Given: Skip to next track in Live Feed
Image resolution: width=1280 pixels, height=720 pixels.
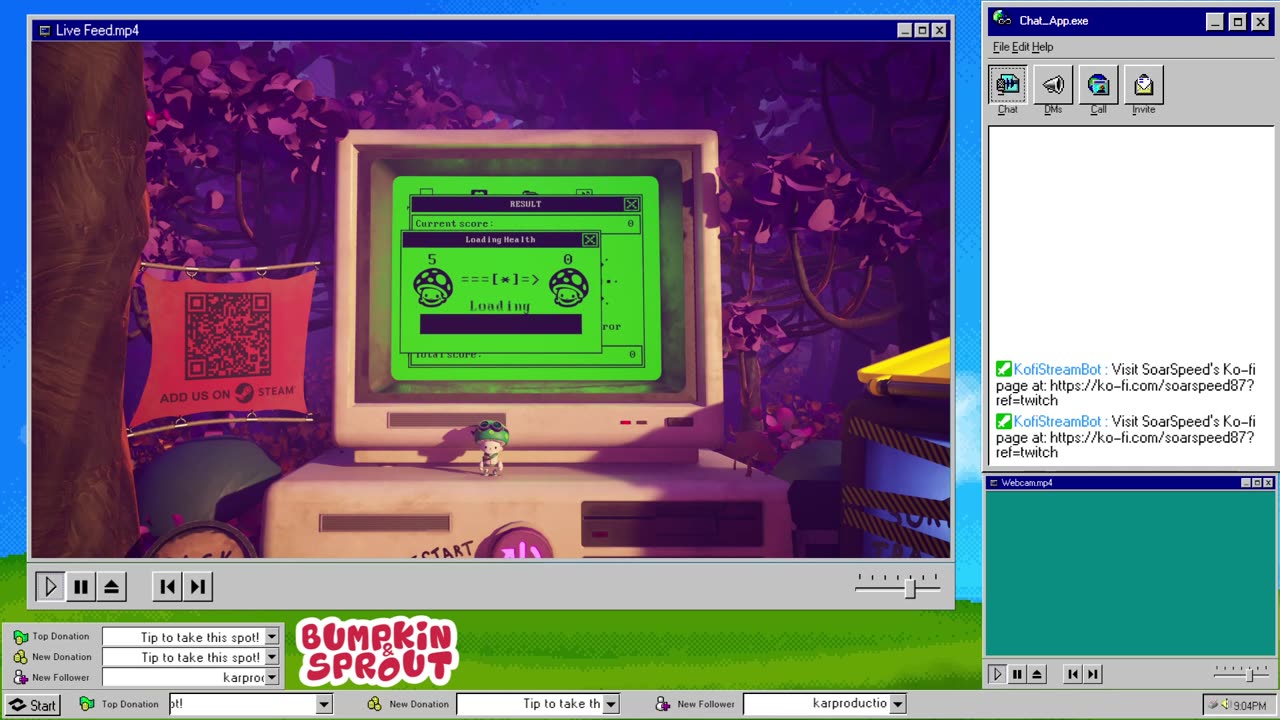Looking at the screenshot, I should click(x=197, y=587).
